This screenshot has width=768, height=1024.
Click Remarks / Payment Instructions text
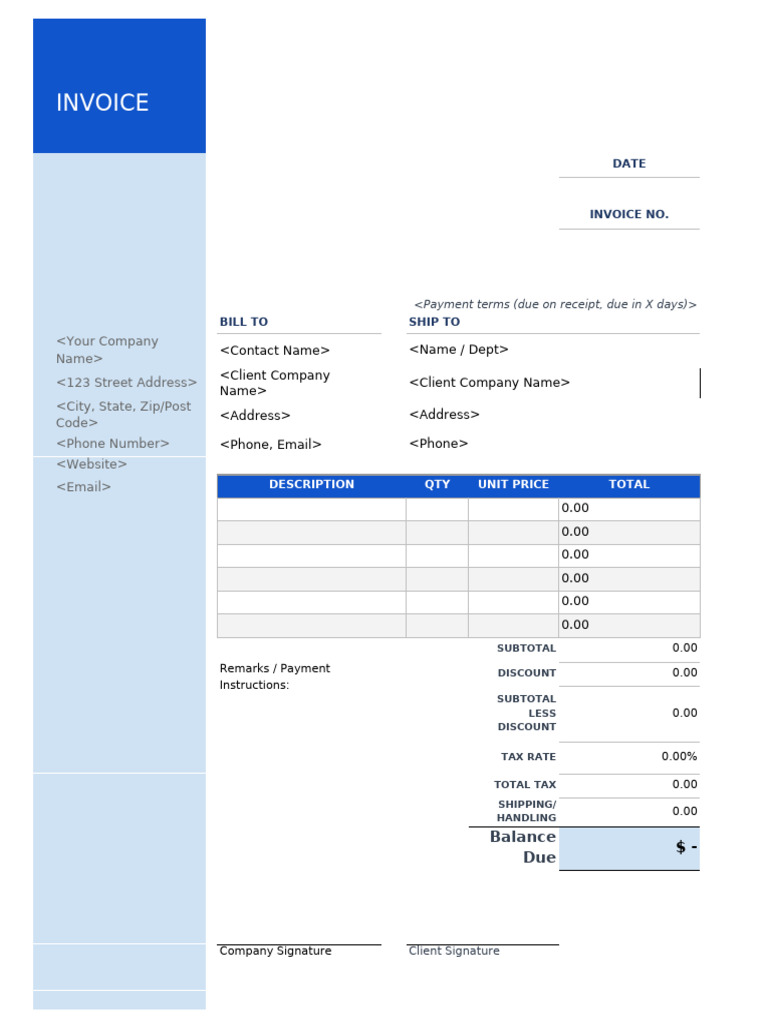[x=274, y=677]
